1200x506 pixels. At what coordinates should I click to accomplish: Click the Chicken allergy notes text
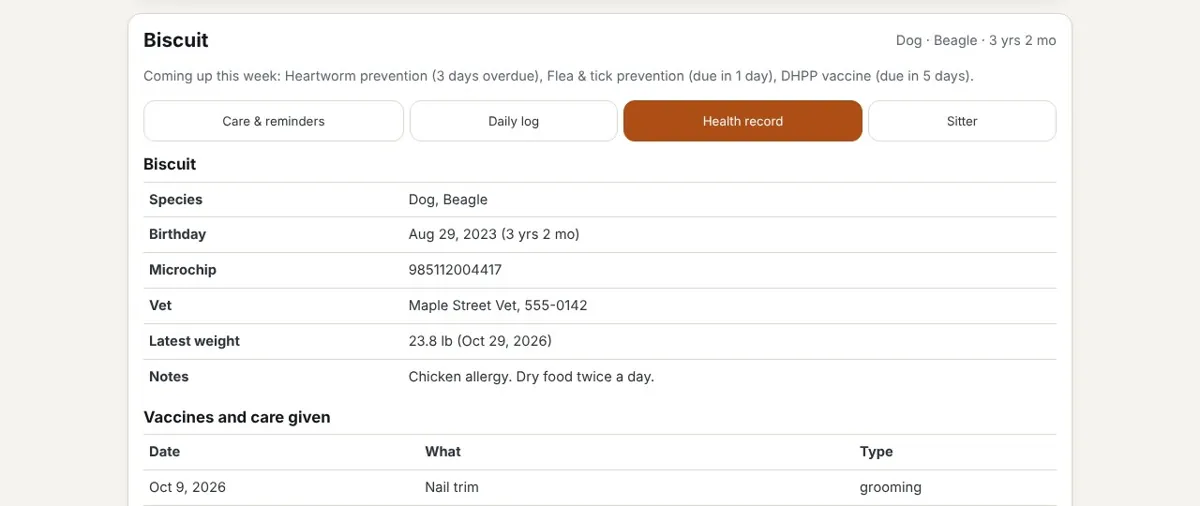point(531,377)
